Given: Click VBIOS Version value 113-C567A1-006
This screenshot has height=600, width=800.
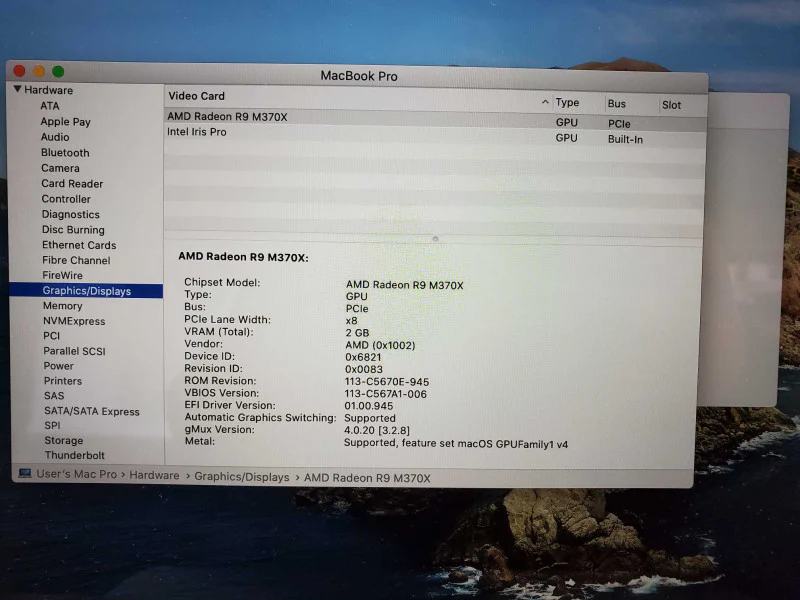Looking at the screenshot, I should [x=385, y=394].
